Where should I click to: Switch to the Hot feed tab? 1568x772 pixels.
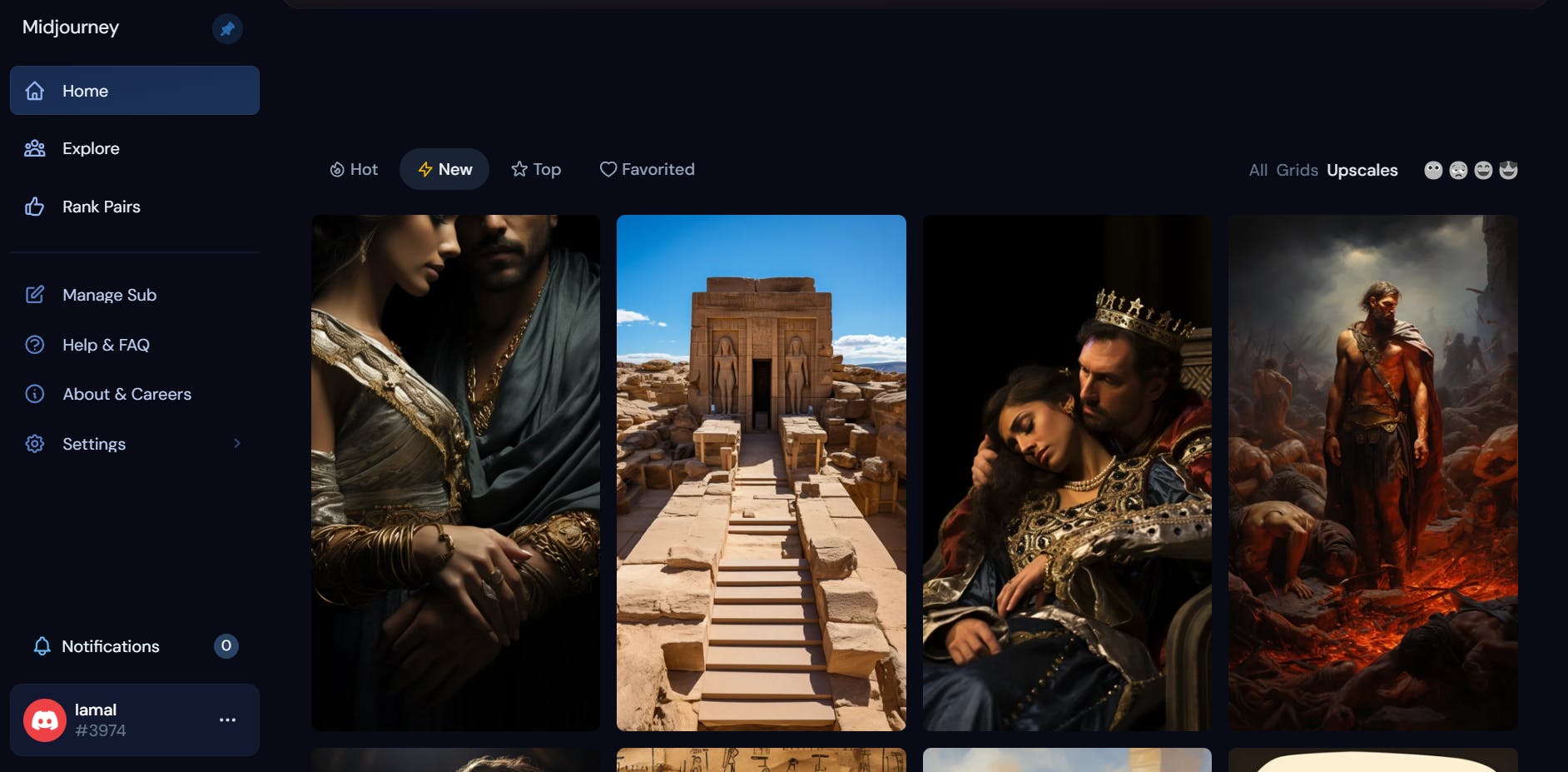(x=354, y=169)
